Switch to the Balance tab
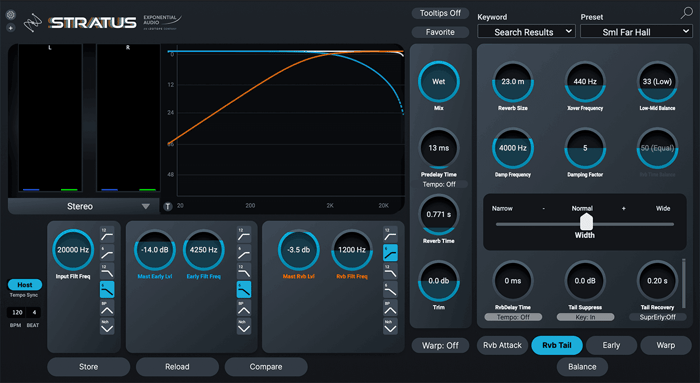This screenshot has width=700, height=383. [582, 366]
